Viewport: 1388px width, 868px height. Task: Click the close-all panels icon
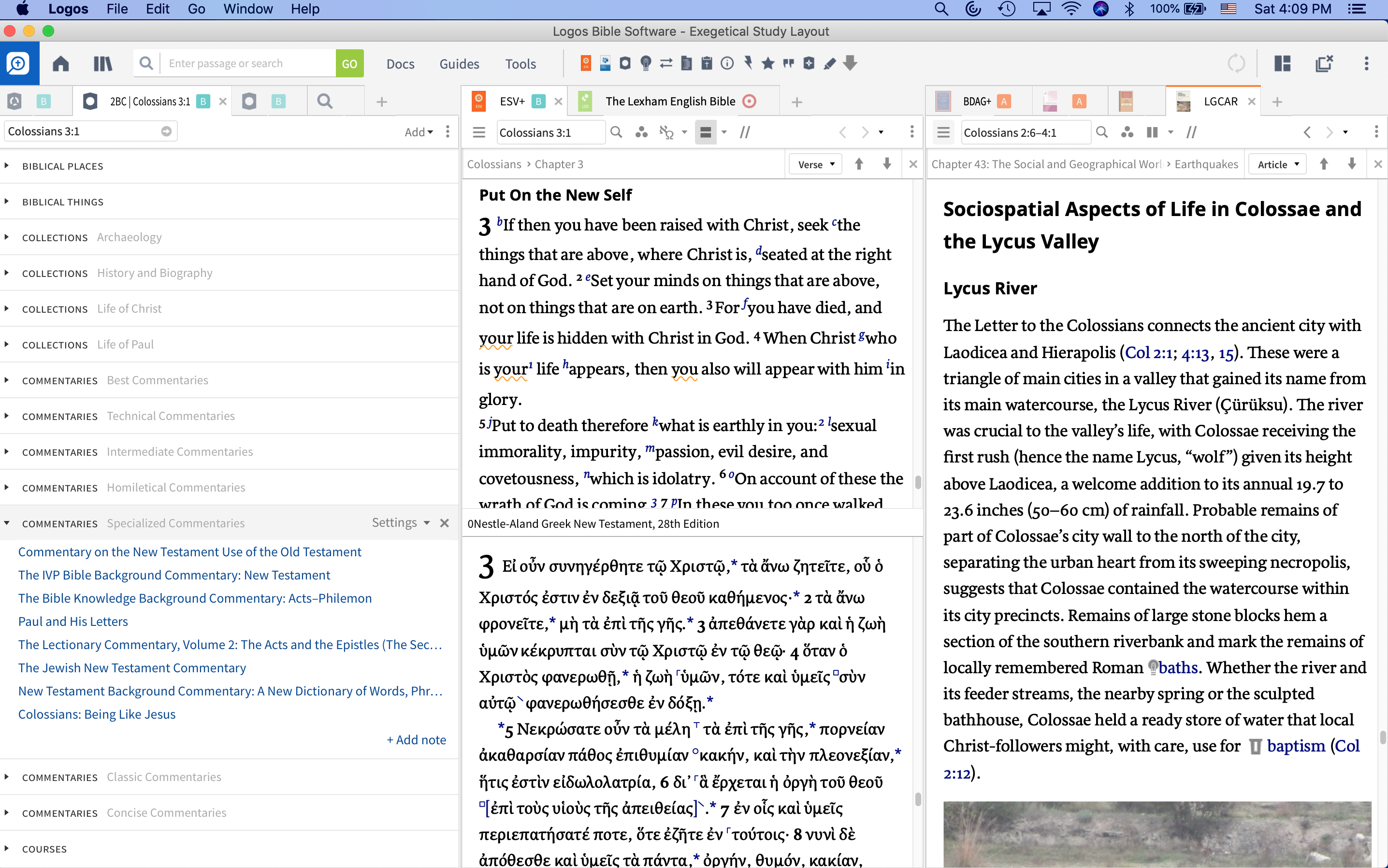1324,63
